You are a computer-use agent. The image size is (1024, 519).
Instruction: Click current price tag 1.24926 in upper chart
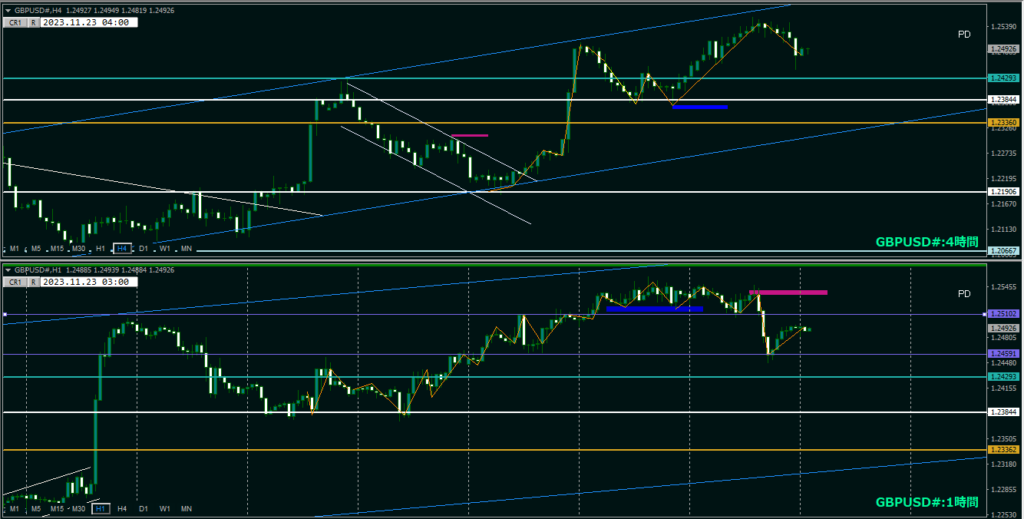point(1003,49)
